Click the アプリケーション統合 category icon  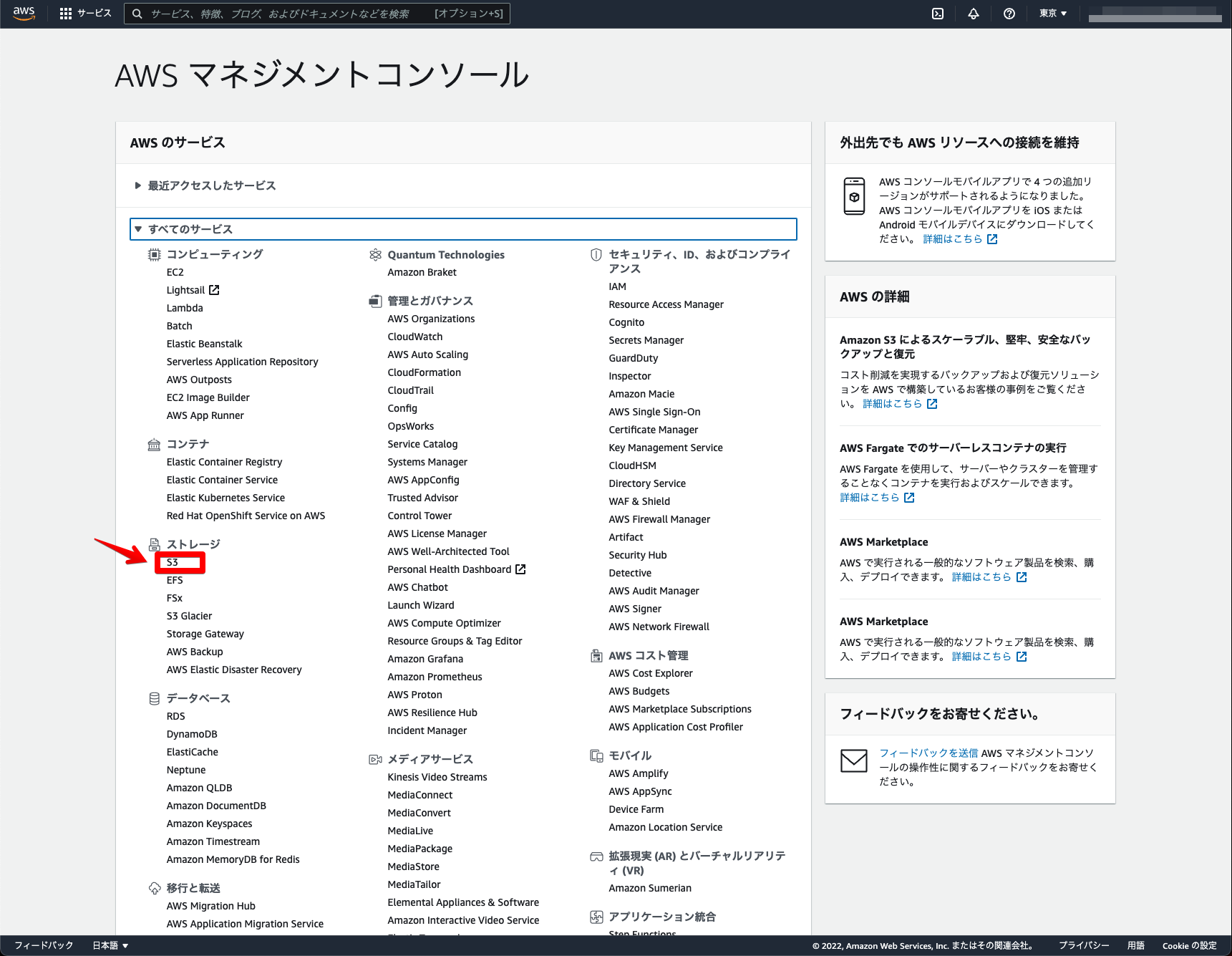pos(596,917)
